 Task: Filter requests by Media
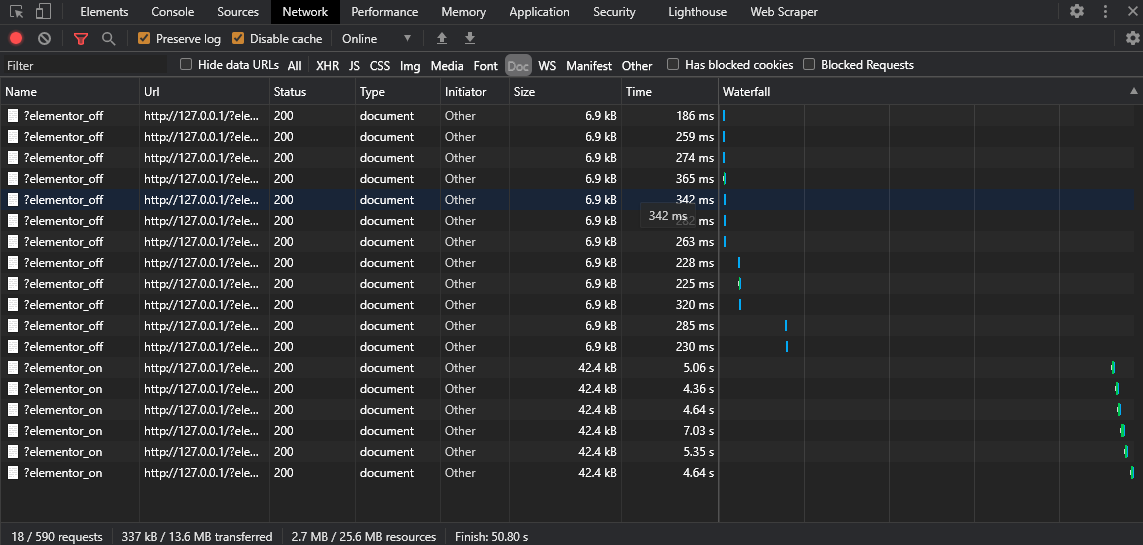tap(447, 66)
